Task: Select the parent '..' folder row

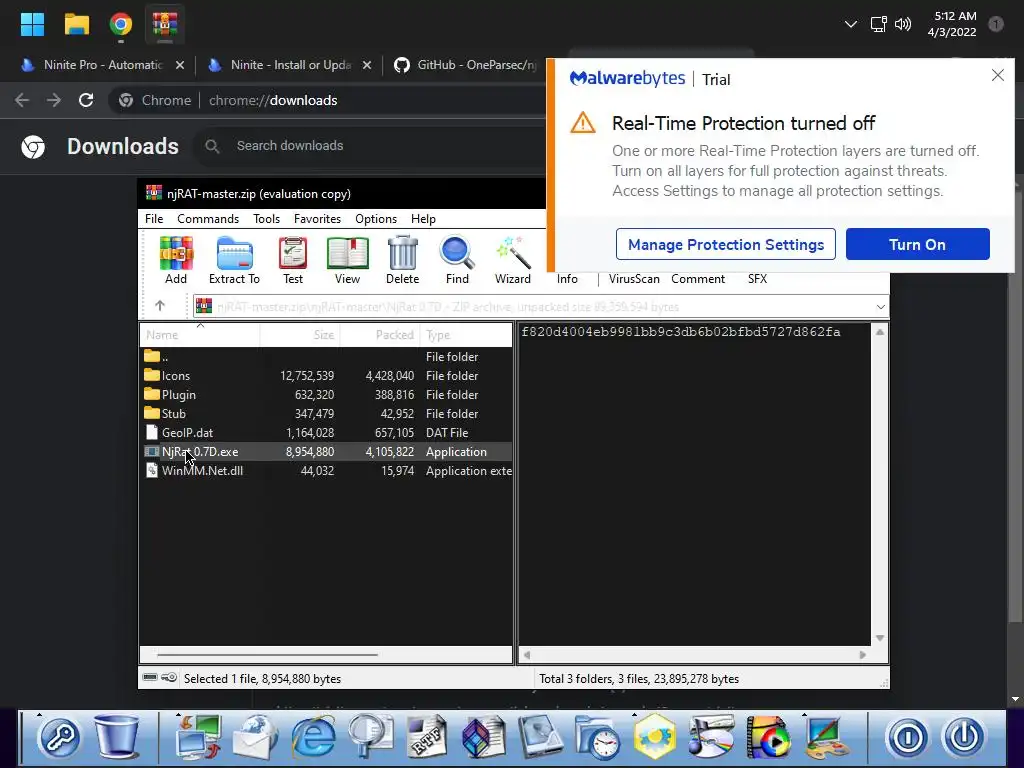Action: (x=327, y=357)
